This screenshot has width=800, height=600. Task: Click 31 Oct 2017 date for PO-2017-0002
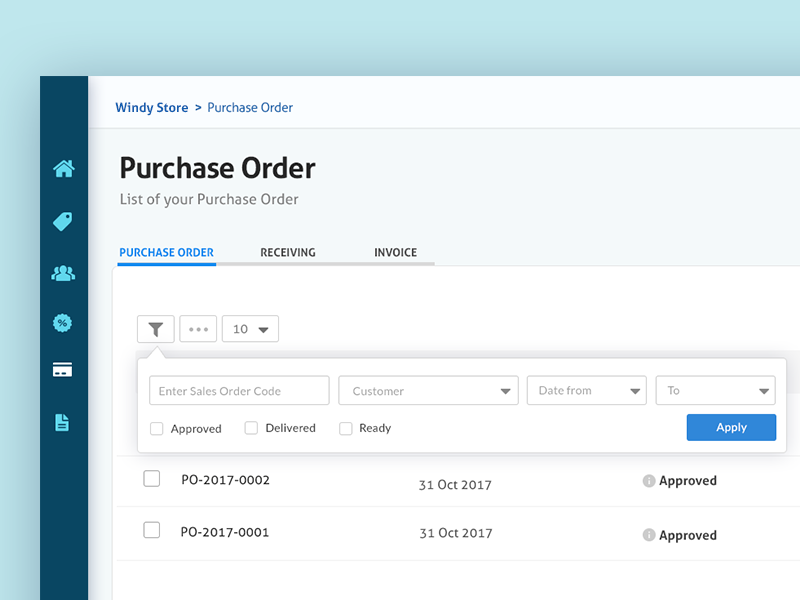point(455,485)
